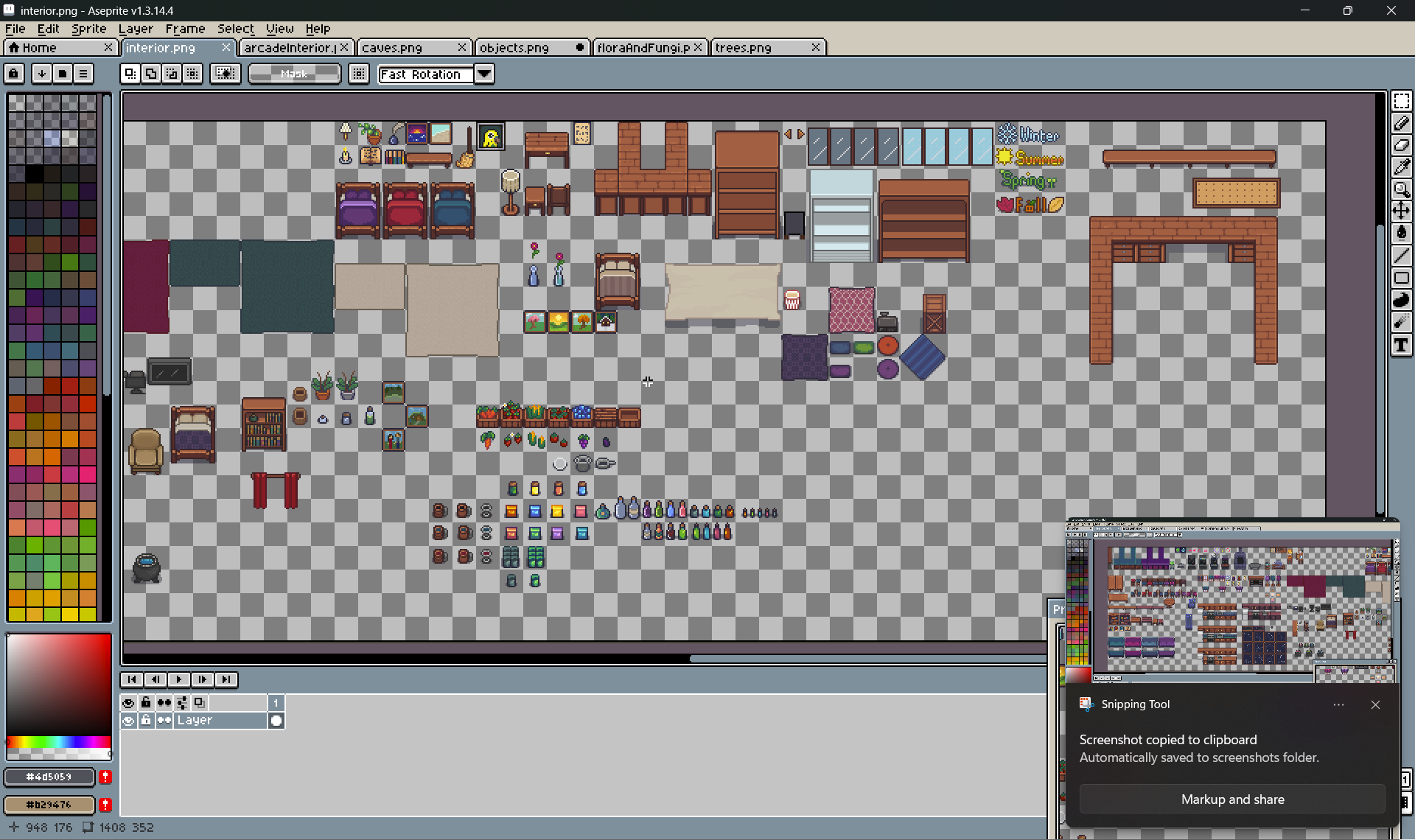Toggle the pixel grid lock button
Viewport: 1415px width, 840px height.
pyautogui.click(x=14, y=74)
